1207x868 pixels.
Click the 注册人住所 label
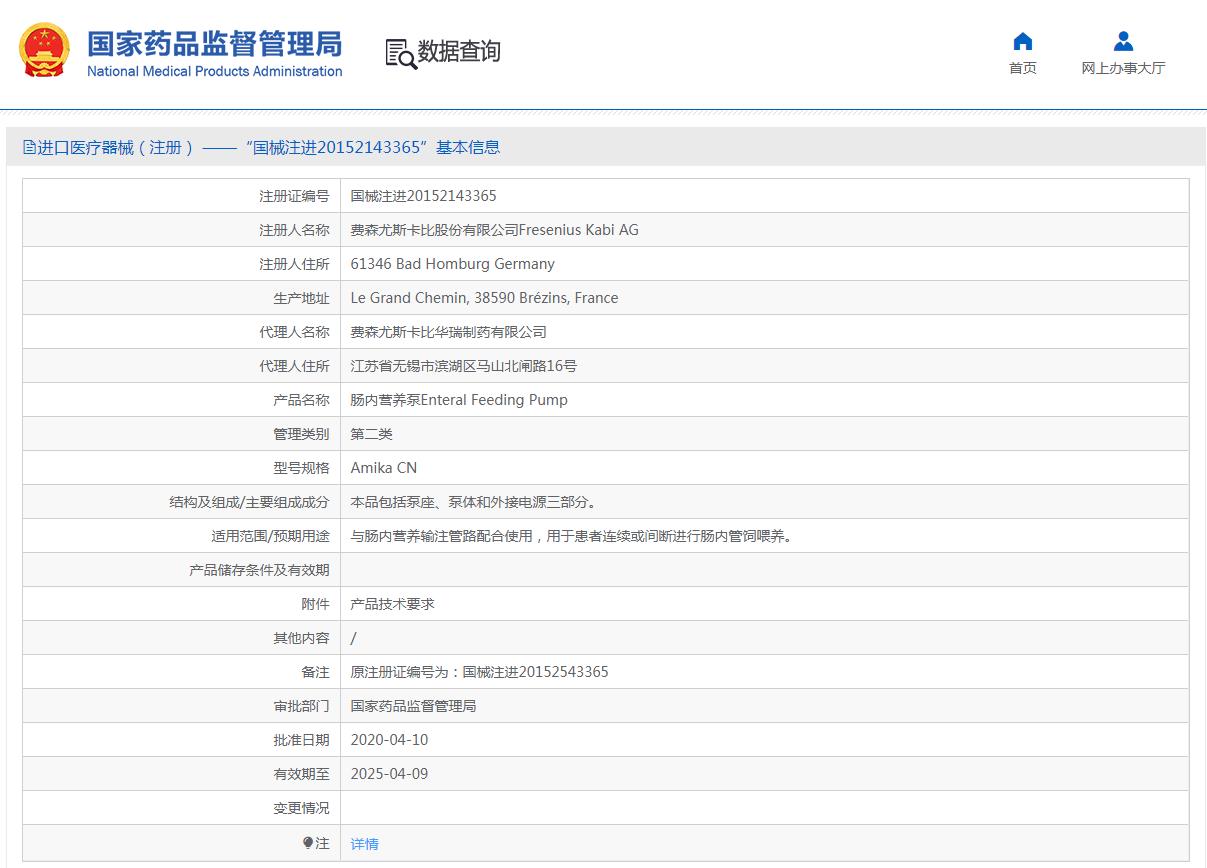294,264
